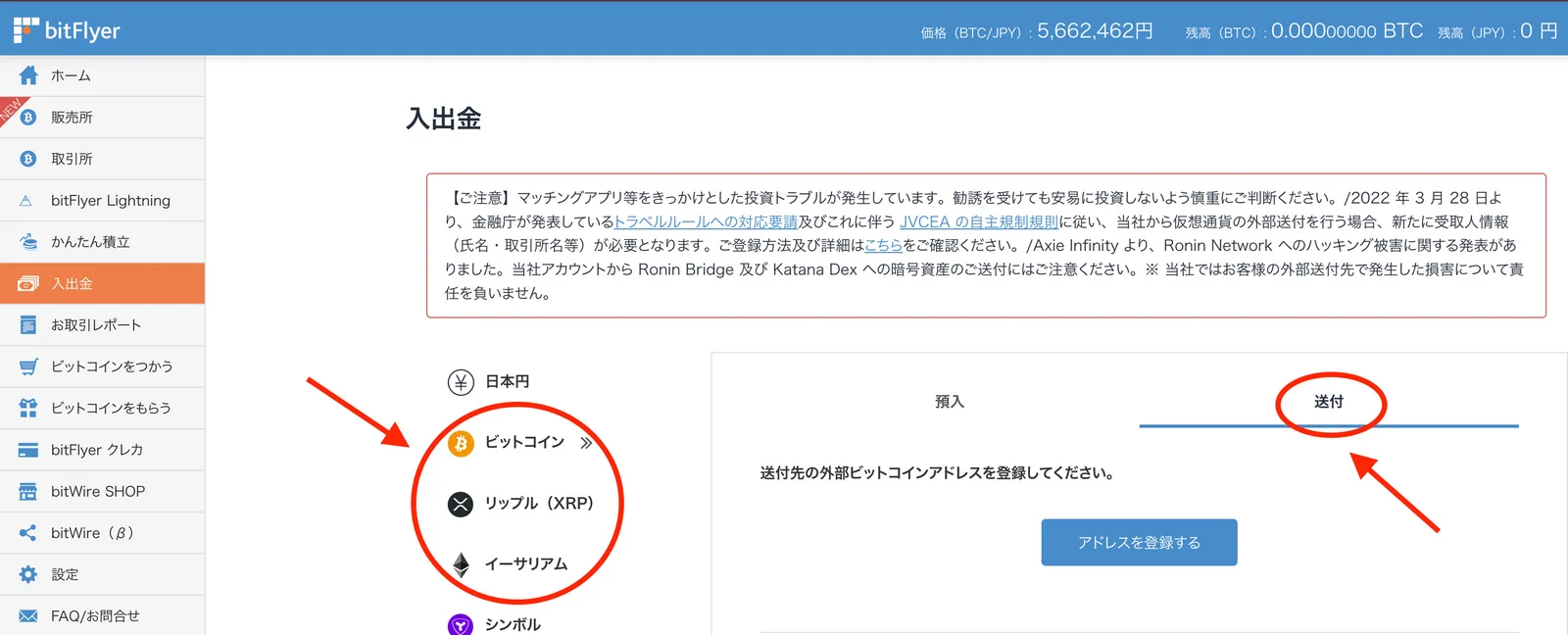
Task: Switch to the 送付 tab
Action: point(1329,402)
